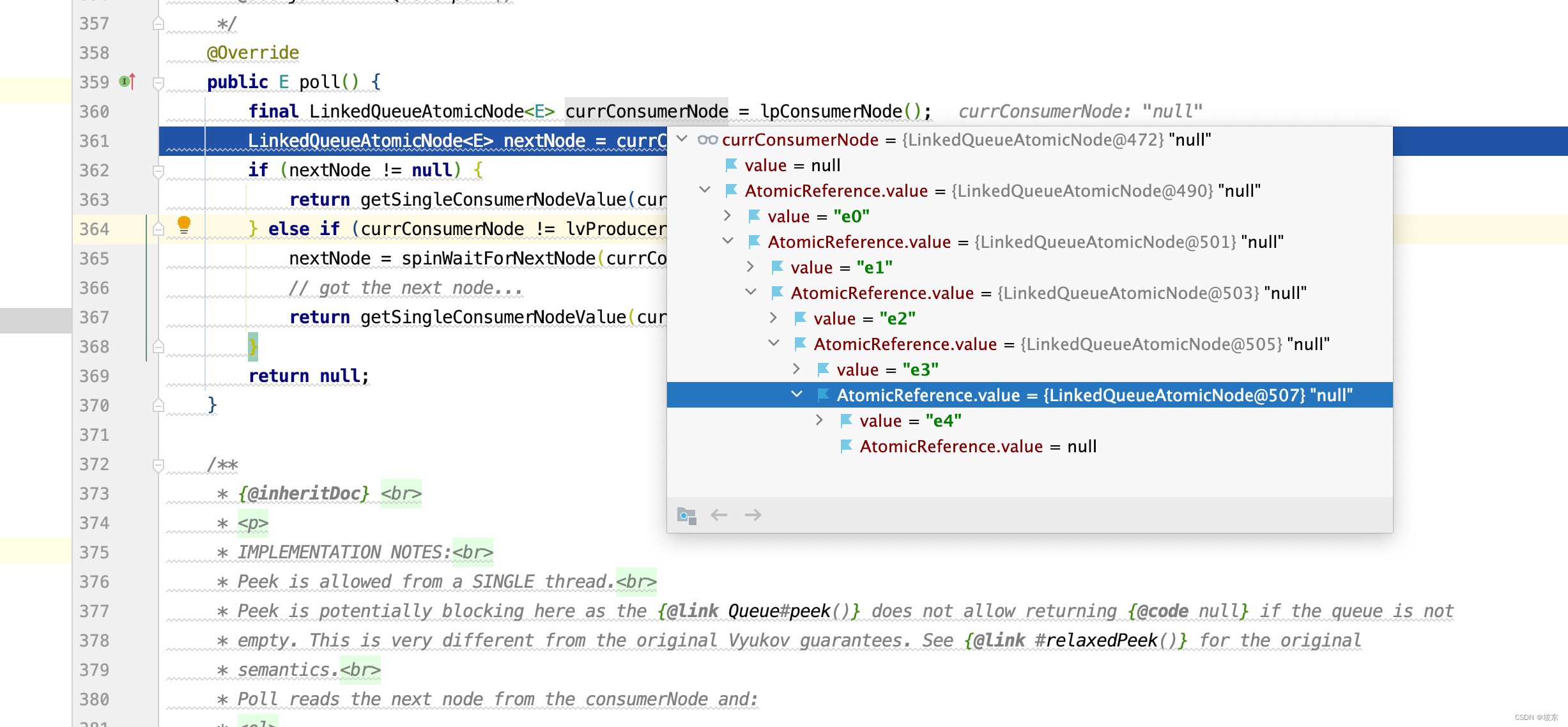Select the AtomicReference.value = null tree row
Image resolution: width=1568 pixels, height=727 pixels.
tap(1030, 447)
